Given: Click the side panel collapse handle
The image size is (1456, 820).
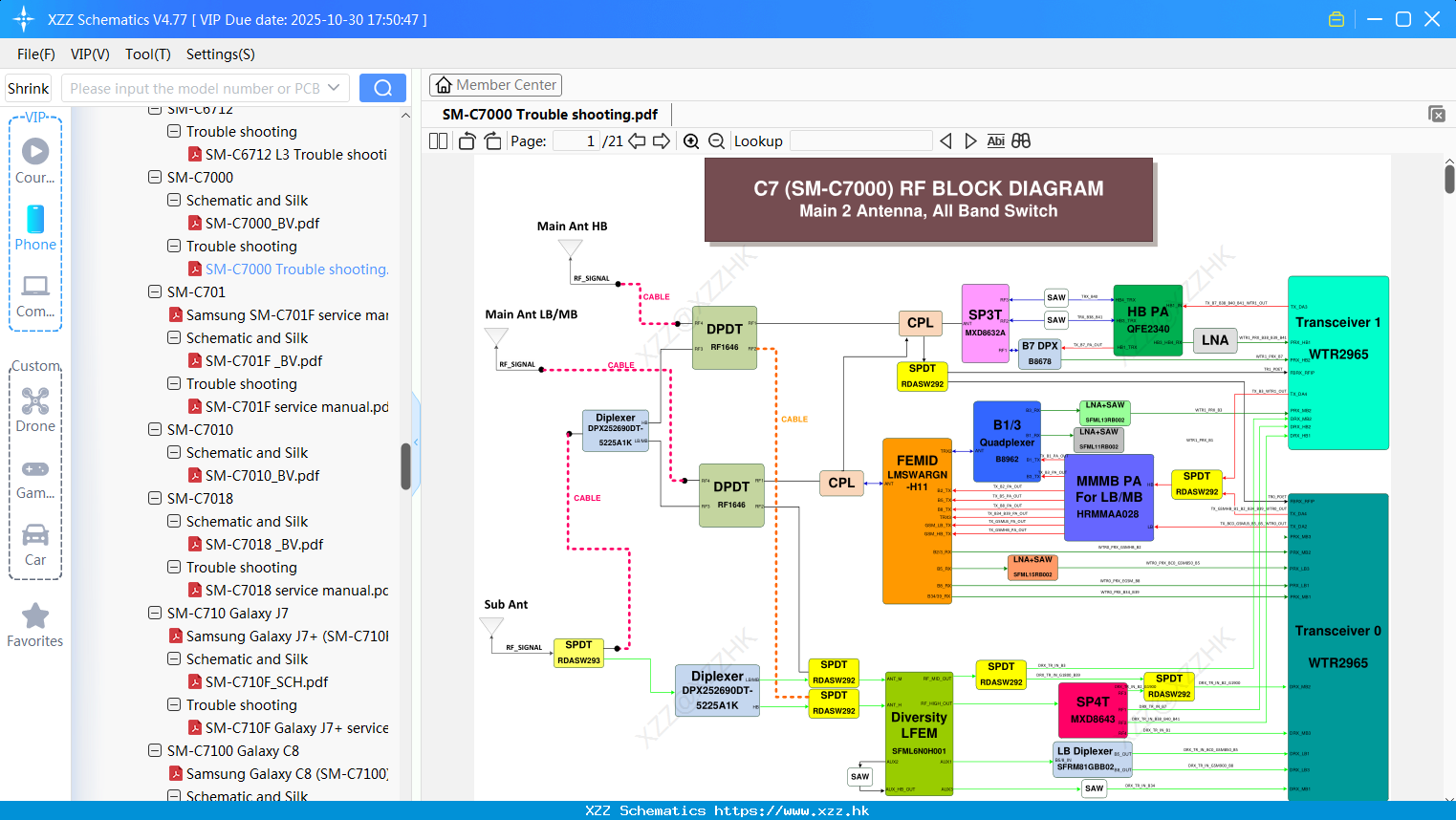Looking at the screenshot, I should coord(416,442).
